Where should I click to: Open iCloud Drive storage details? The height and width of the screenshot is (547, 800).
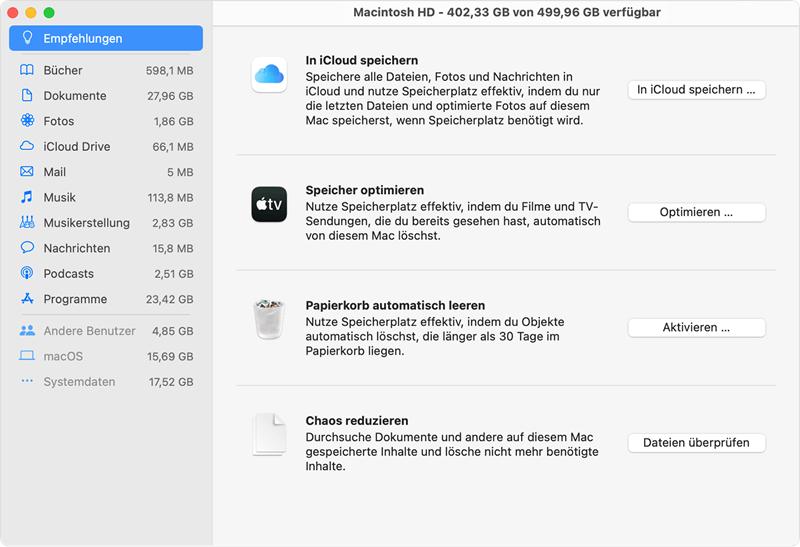(x=106, y=147)
